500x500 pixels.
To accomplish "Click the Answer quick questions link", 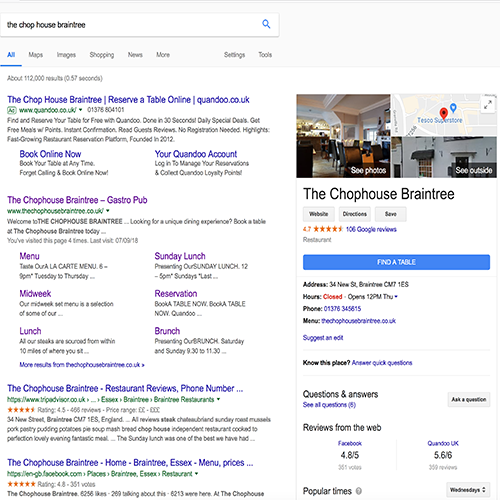I will coord(382,363).
